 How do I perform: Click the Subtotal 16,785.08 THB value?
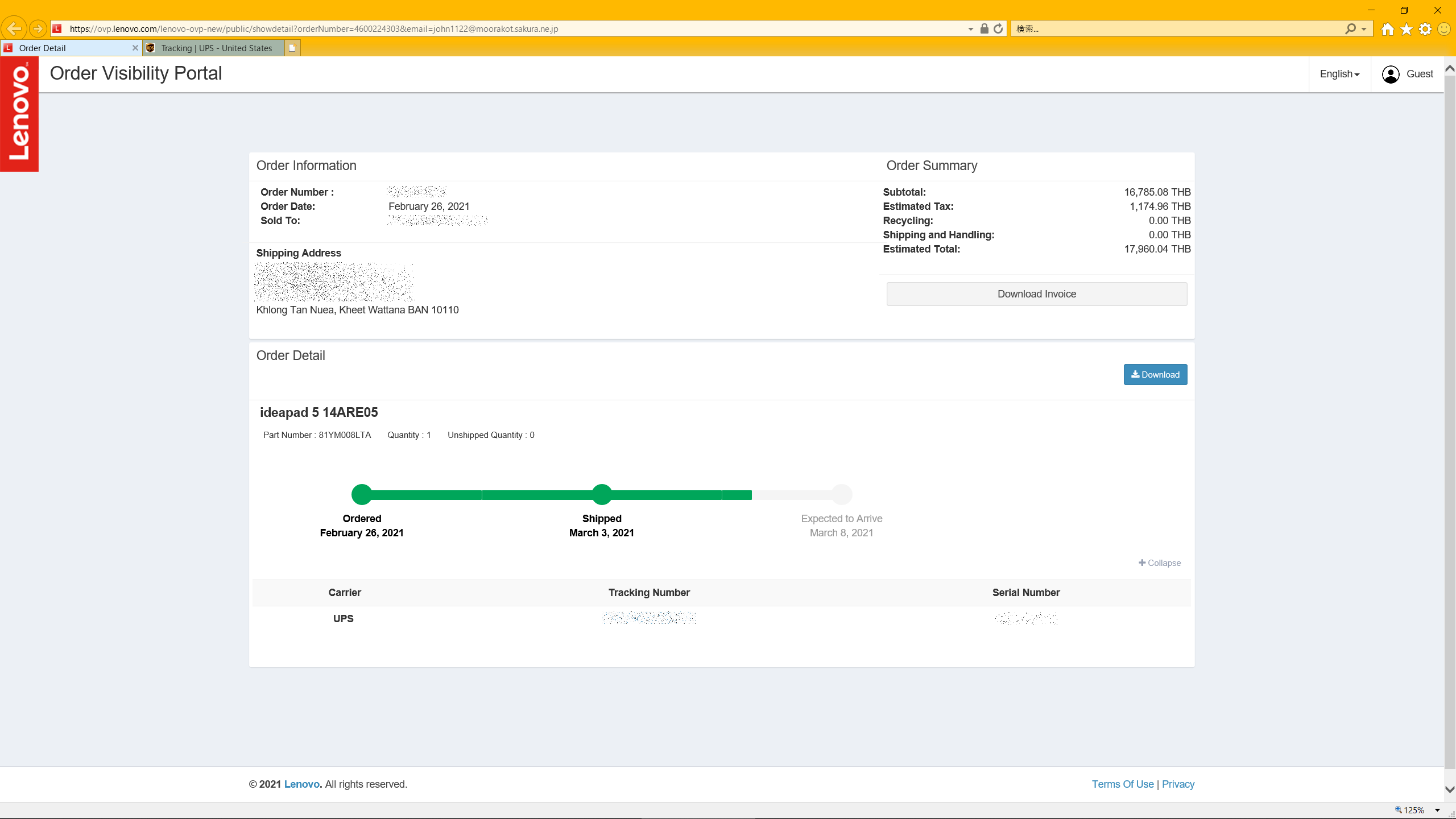click(1157, 192)
